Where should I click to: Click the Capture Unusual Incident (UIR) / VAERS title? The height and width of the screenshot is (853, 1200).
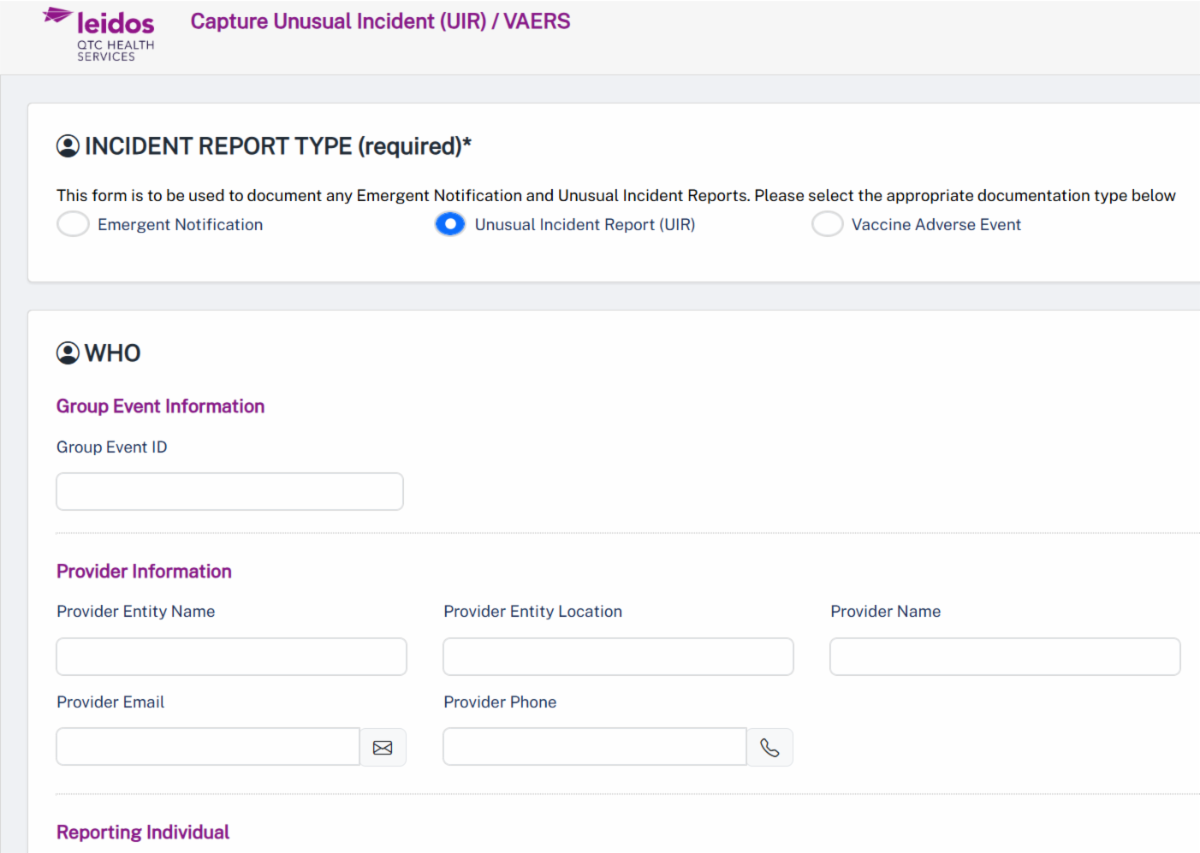380,21
